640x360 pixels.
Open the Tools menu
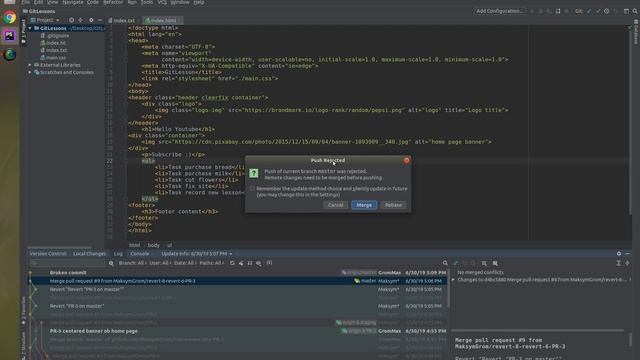tap(147, 2)
